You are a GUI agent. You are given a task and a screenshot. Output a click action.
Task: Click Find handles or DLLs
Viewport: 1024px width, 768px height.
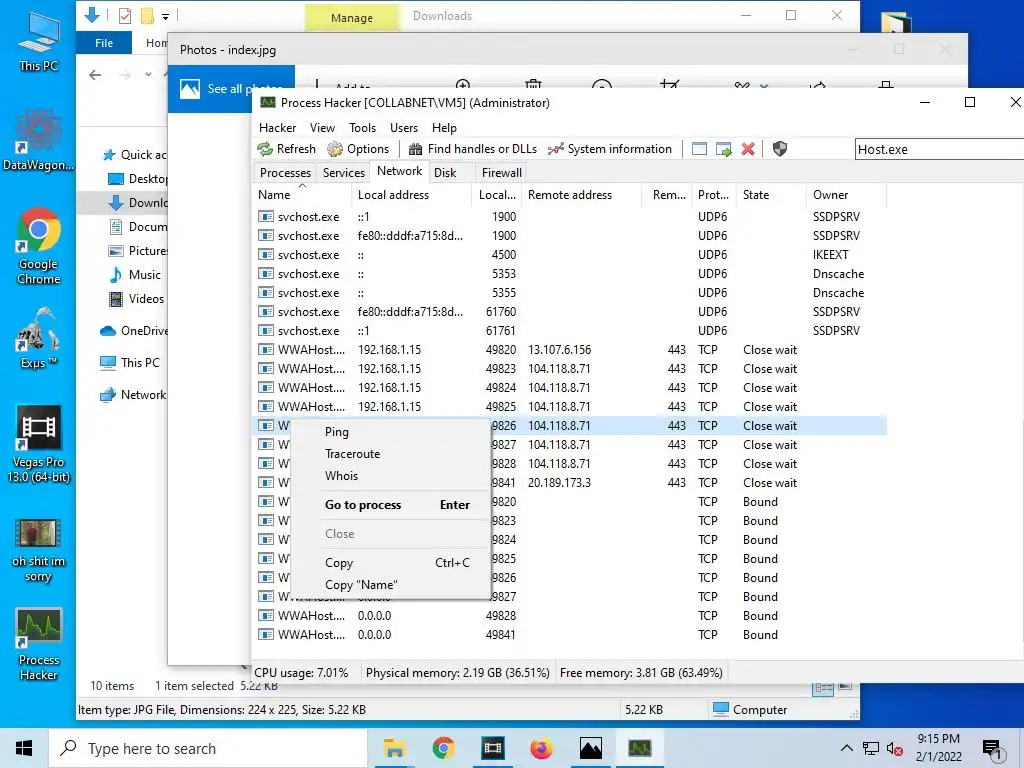tap(472, 149)
